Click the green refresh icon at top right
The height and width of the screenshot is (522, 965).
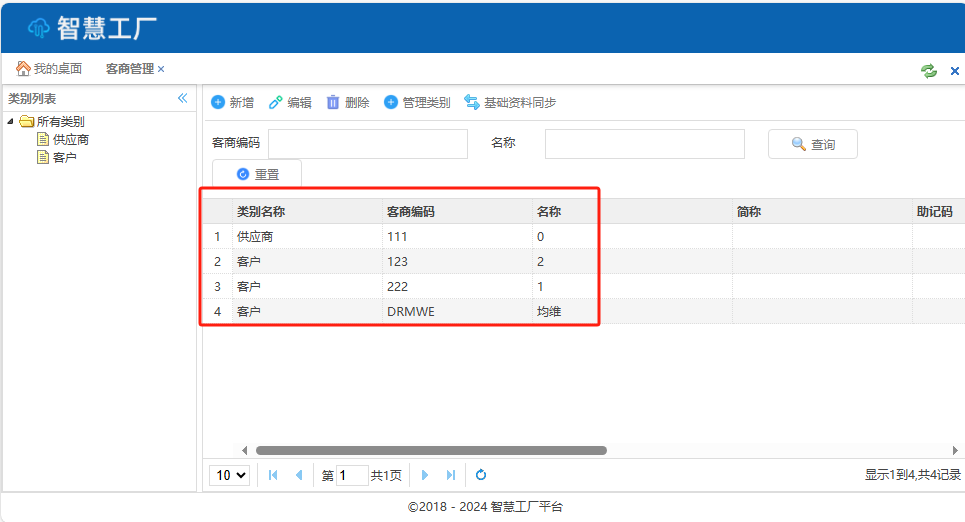(x=929, y=70)
